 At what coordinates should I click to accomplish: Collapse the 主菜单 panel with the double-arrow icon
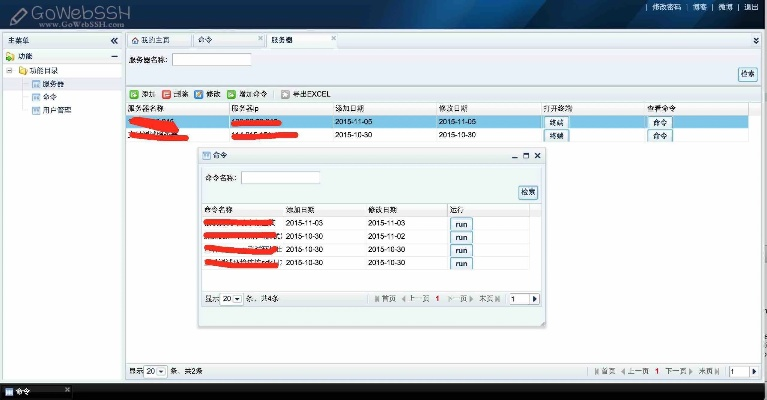coord(114,41)
